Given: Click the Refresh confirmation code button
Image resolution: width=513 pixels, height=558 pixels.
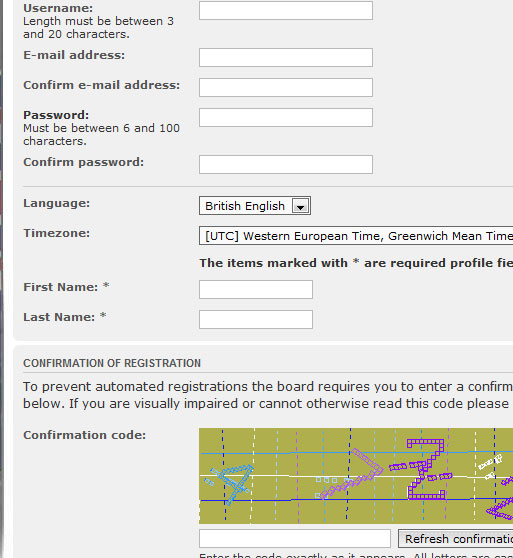Looking at the screenshot, I should [455, 539].
